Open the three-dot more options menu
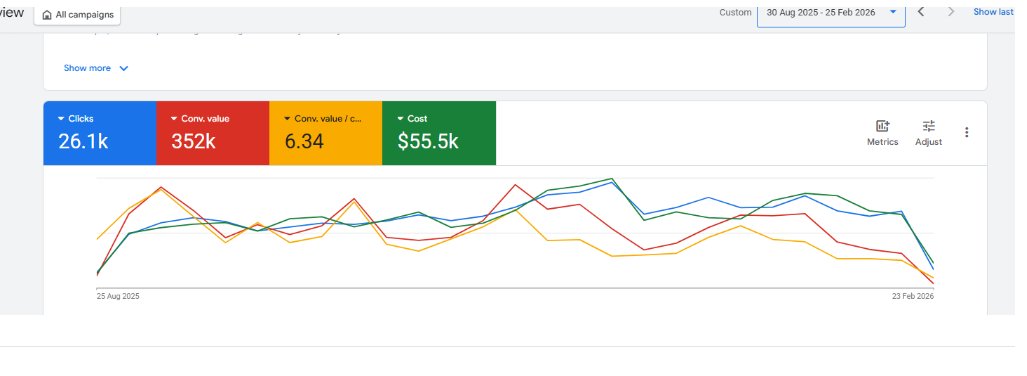 pos(967,132)
